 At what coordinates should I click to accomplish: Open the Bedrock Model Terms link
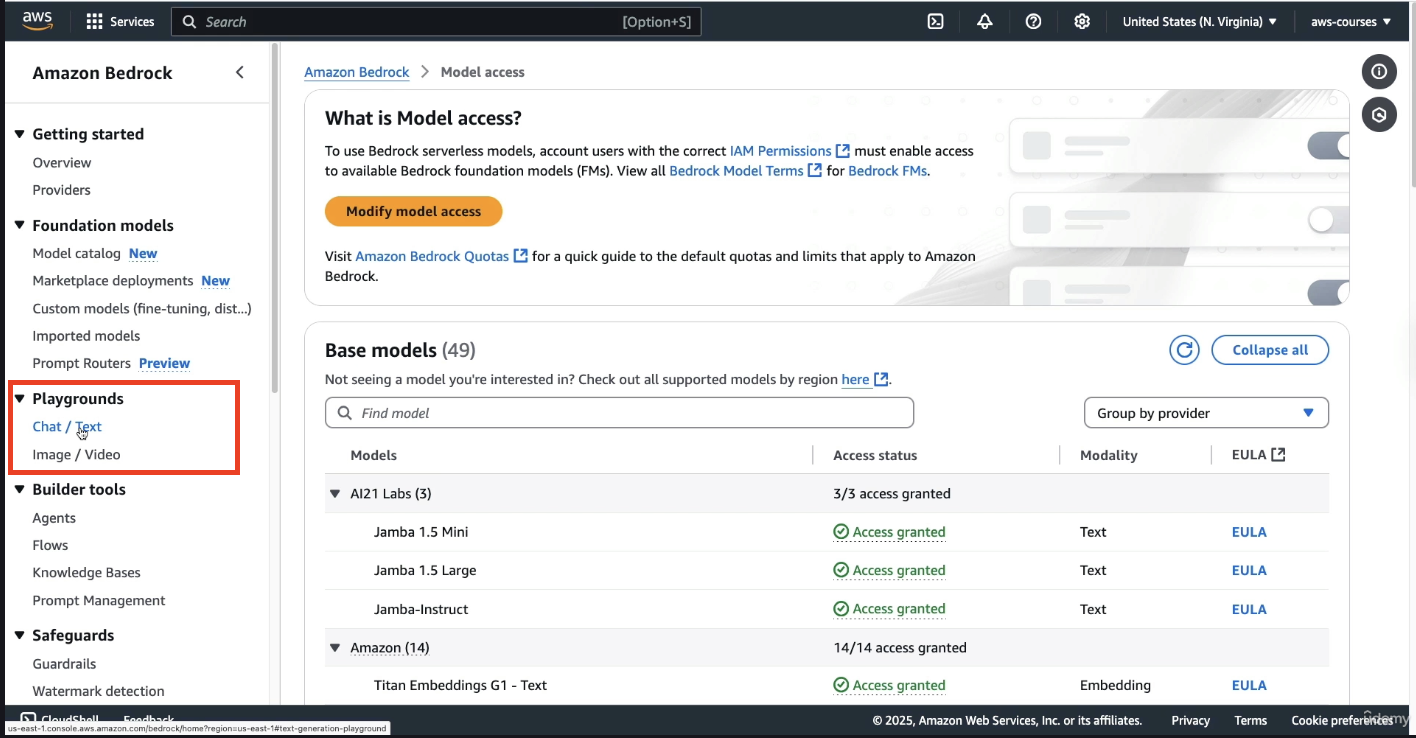point(736,171)
